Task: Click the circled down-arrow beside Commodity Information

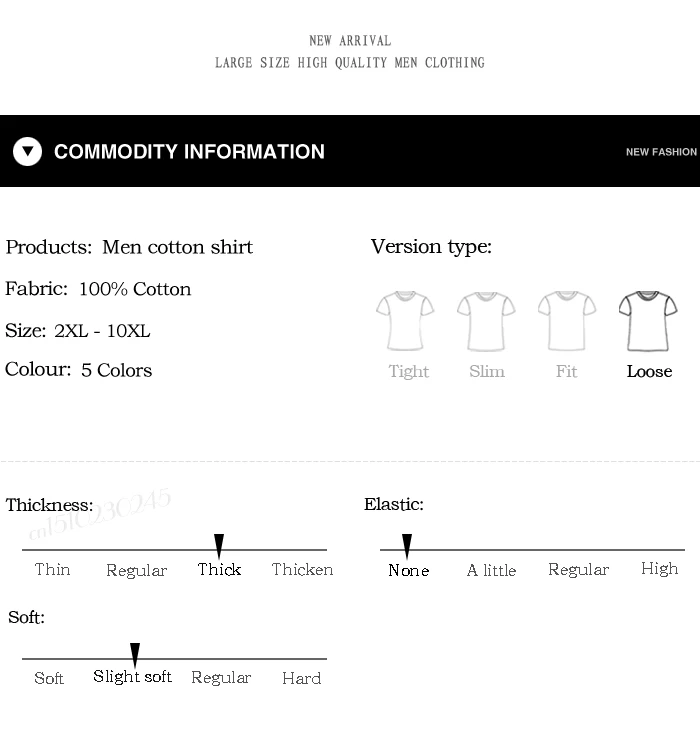Action: [28, 151]
